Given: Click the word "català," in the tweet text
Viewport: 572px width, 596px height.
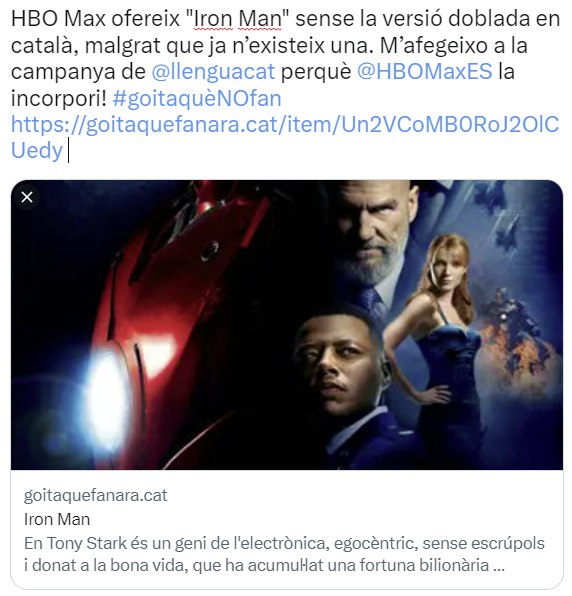Looking at the screenshot, I should point(45,46).
